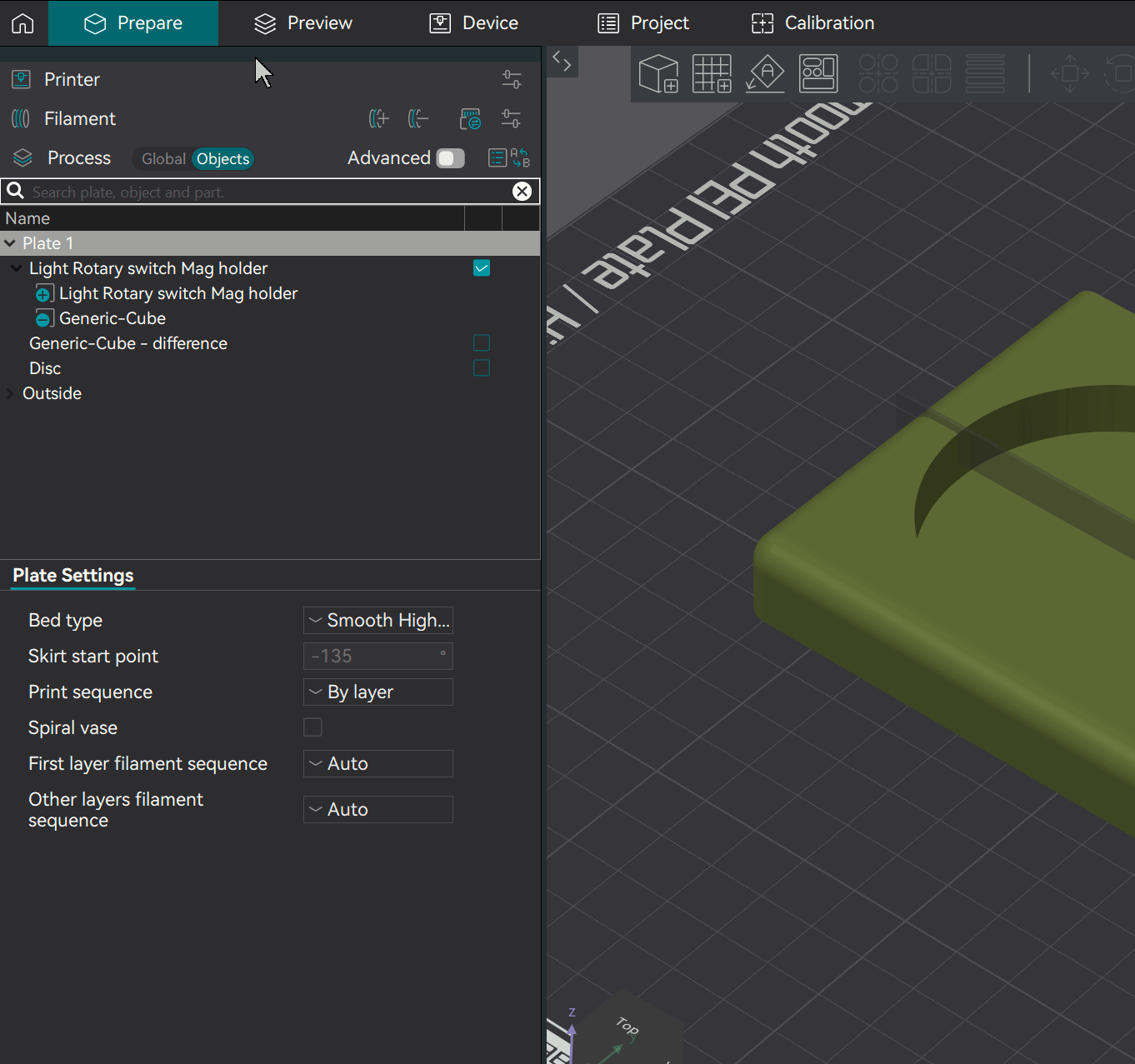Click the compare presets A/B icon
Screen dimensions: 1135x1064
[x=521, y=157]
